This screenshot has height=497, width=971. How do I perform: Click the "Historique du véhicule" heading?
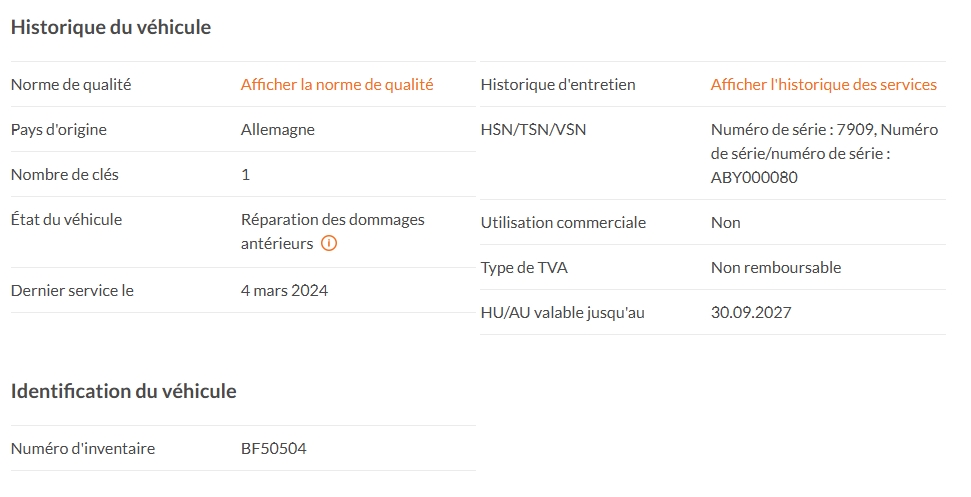(111, 27)
